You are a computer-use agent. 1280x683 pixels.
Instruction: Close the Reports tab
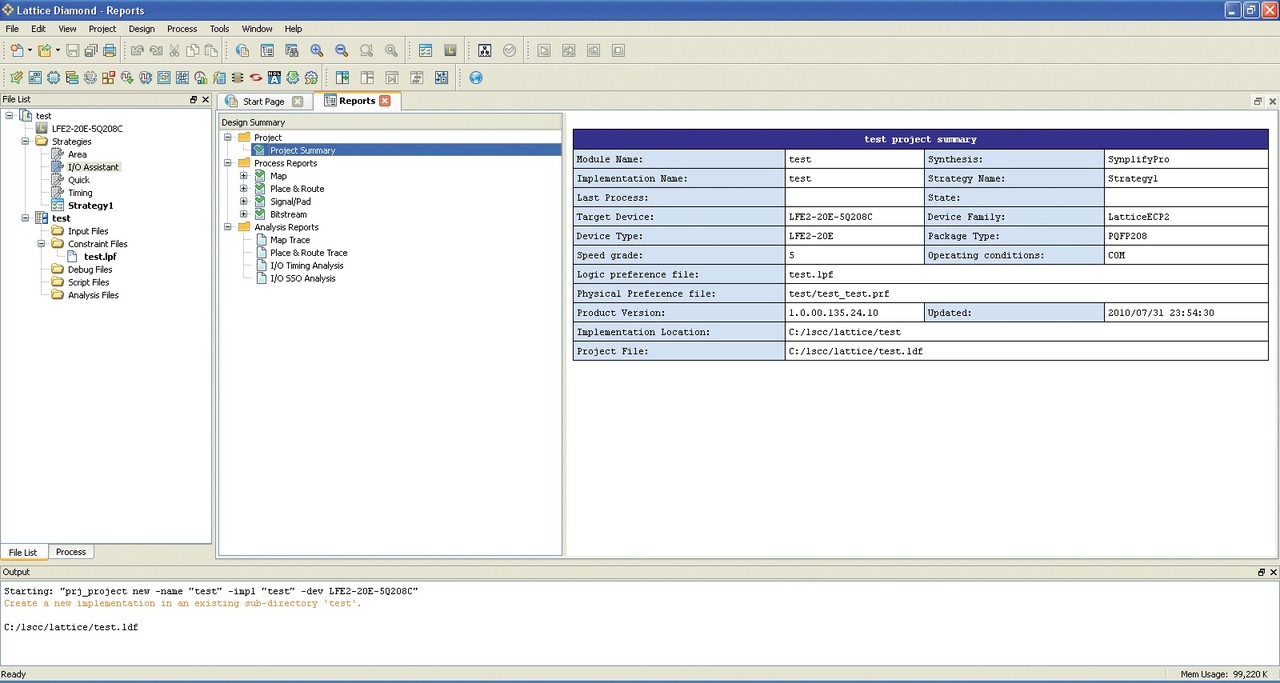click(x=385, y=101)
